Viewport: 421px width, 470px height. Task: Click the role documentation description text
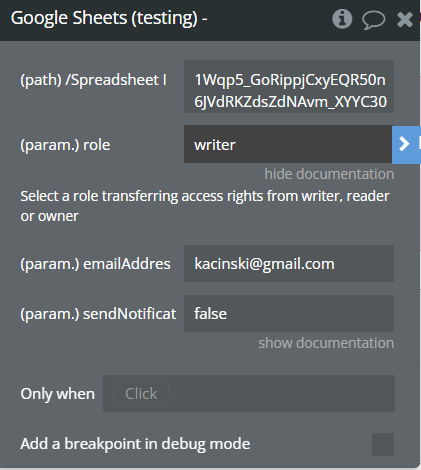pos(205,206)
